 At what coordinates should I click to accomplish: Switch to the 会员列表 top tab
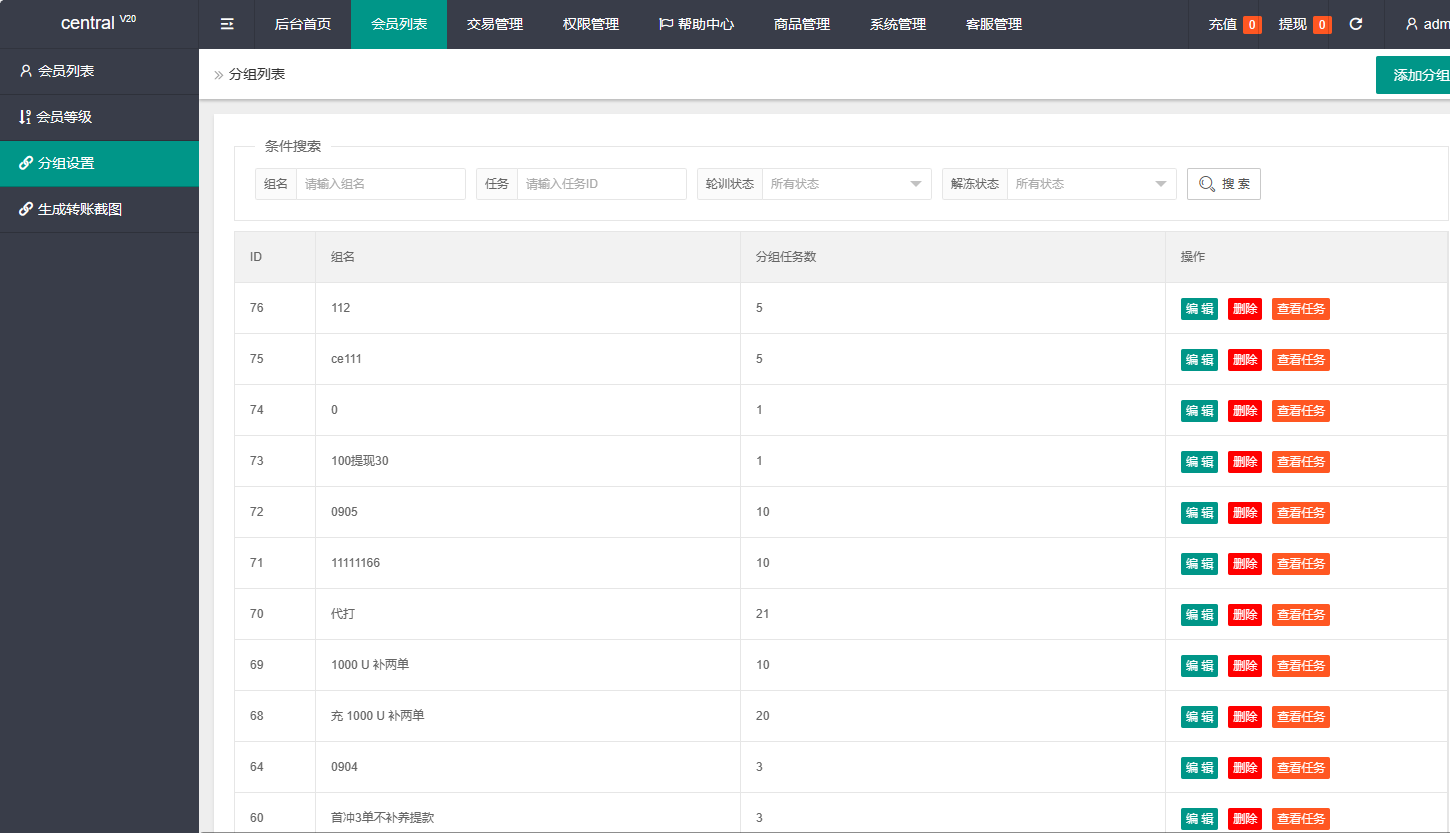[x=399, y=24]
